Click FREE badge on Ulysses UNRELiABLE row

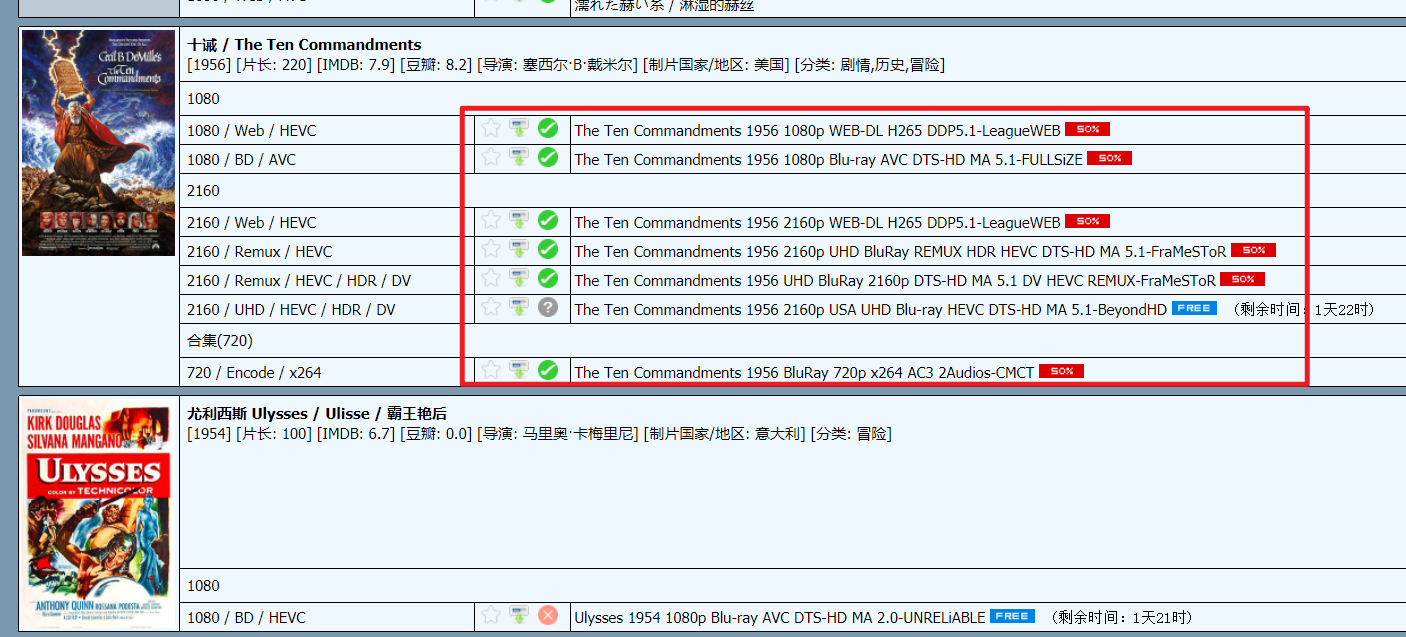coord(1012,616)
